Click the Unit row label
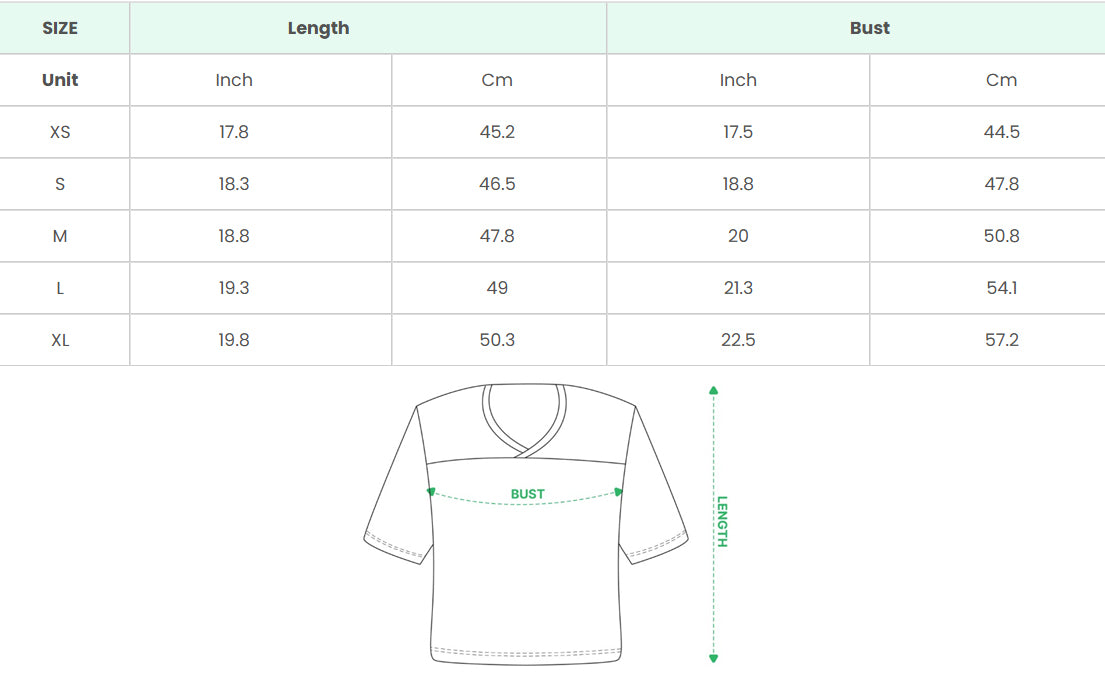Image resolution: width=1105 pixels, height=685 pixels. 60,80
